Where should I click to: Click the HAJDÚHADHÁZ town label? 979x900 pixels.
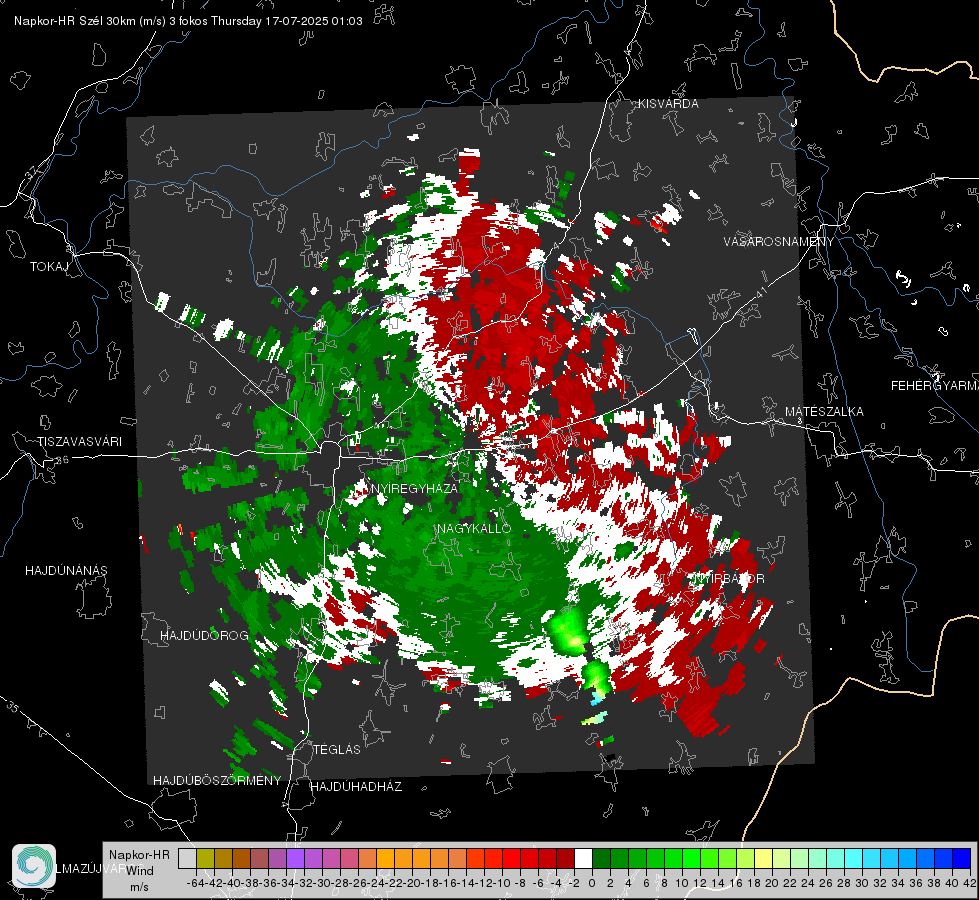click(x=356, y=787)
